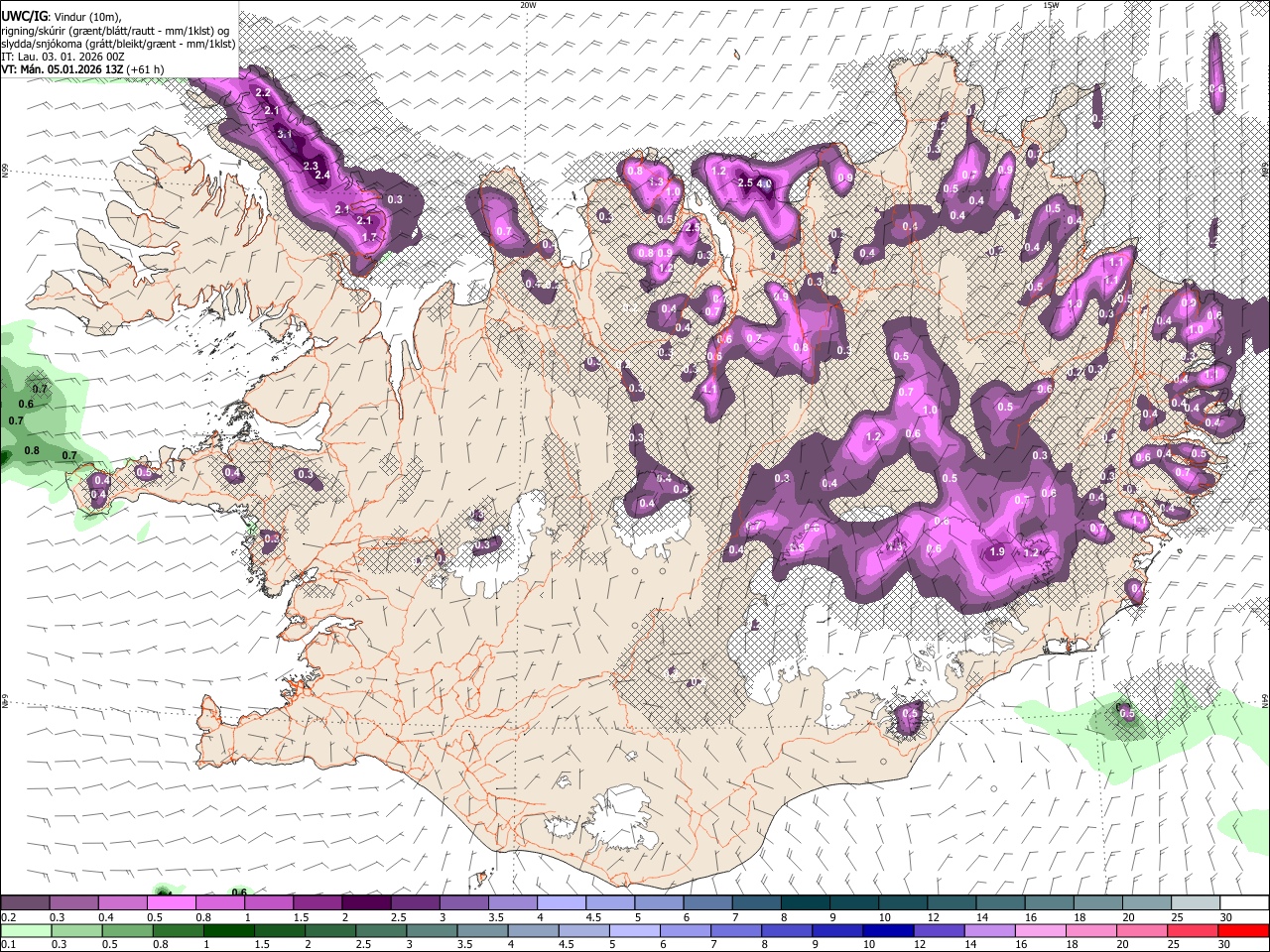Click the '3.1' snowfall value on the map

286,134
